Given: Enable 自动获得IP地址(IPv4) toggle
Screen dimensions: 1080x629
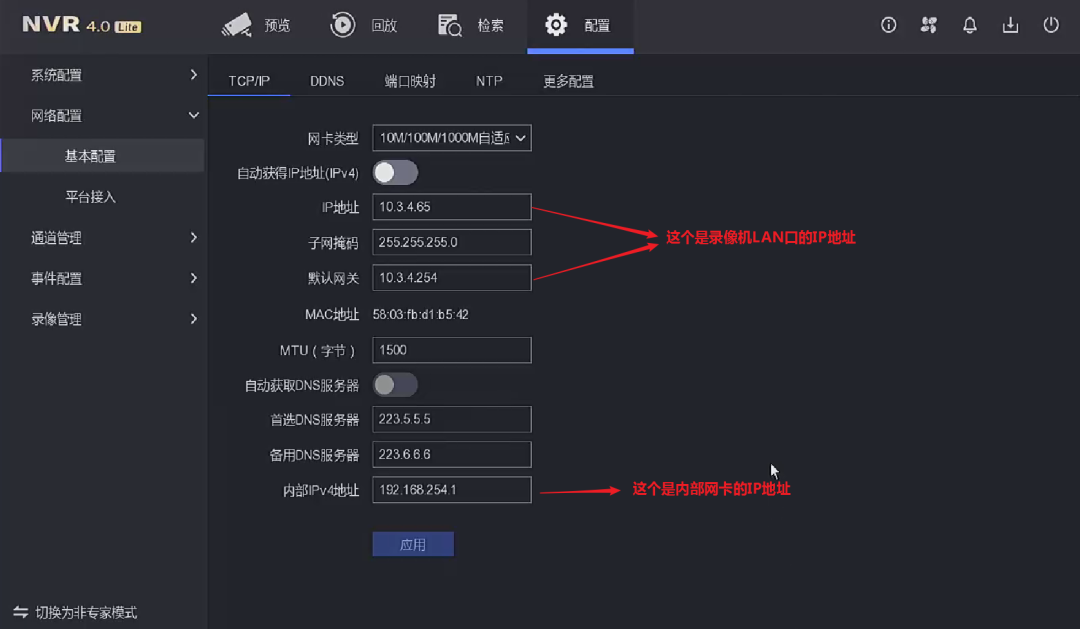Looking at the screenshot, I should pos(395,172).
